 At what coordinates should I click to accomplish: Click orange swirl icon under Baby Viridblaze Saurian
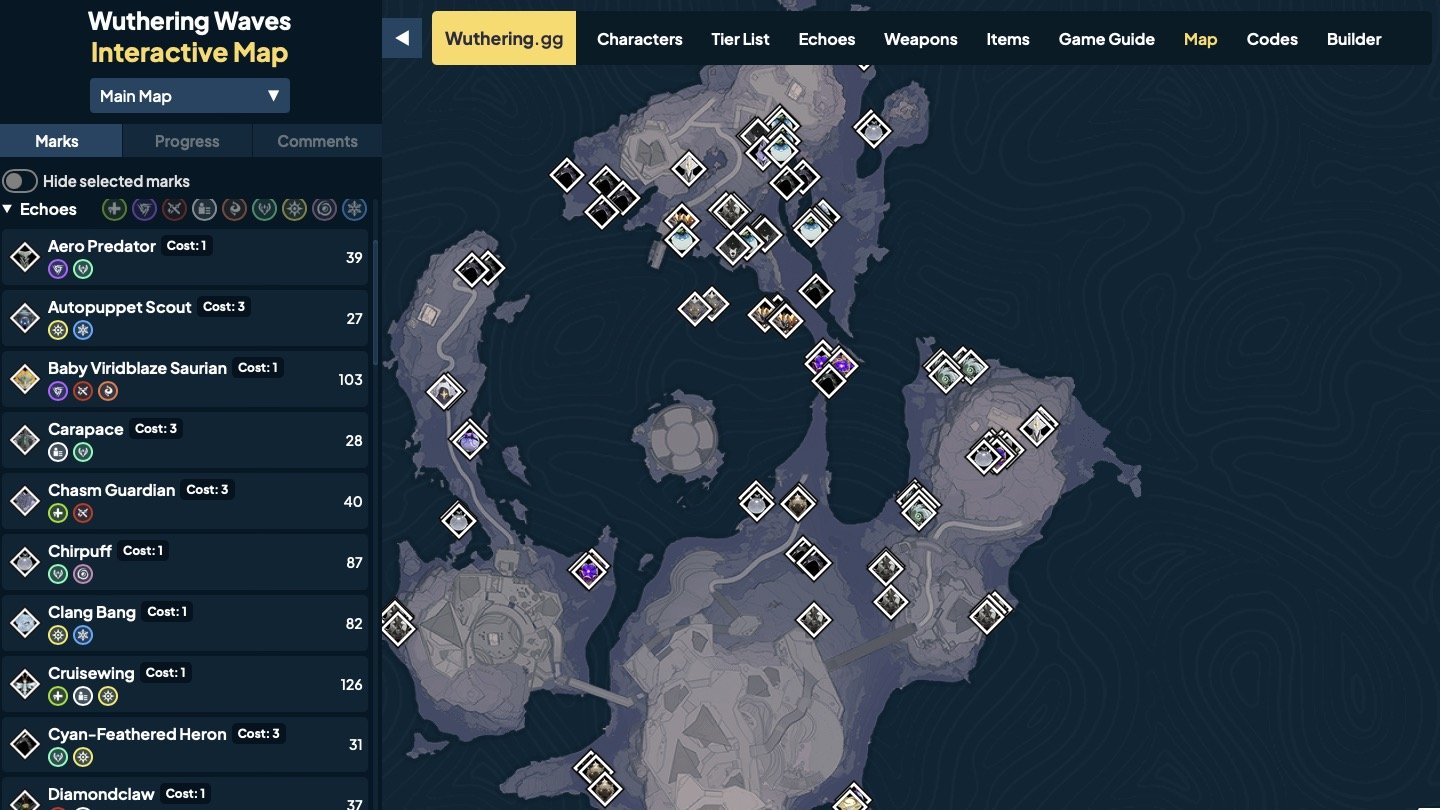[x=108, y=391]
